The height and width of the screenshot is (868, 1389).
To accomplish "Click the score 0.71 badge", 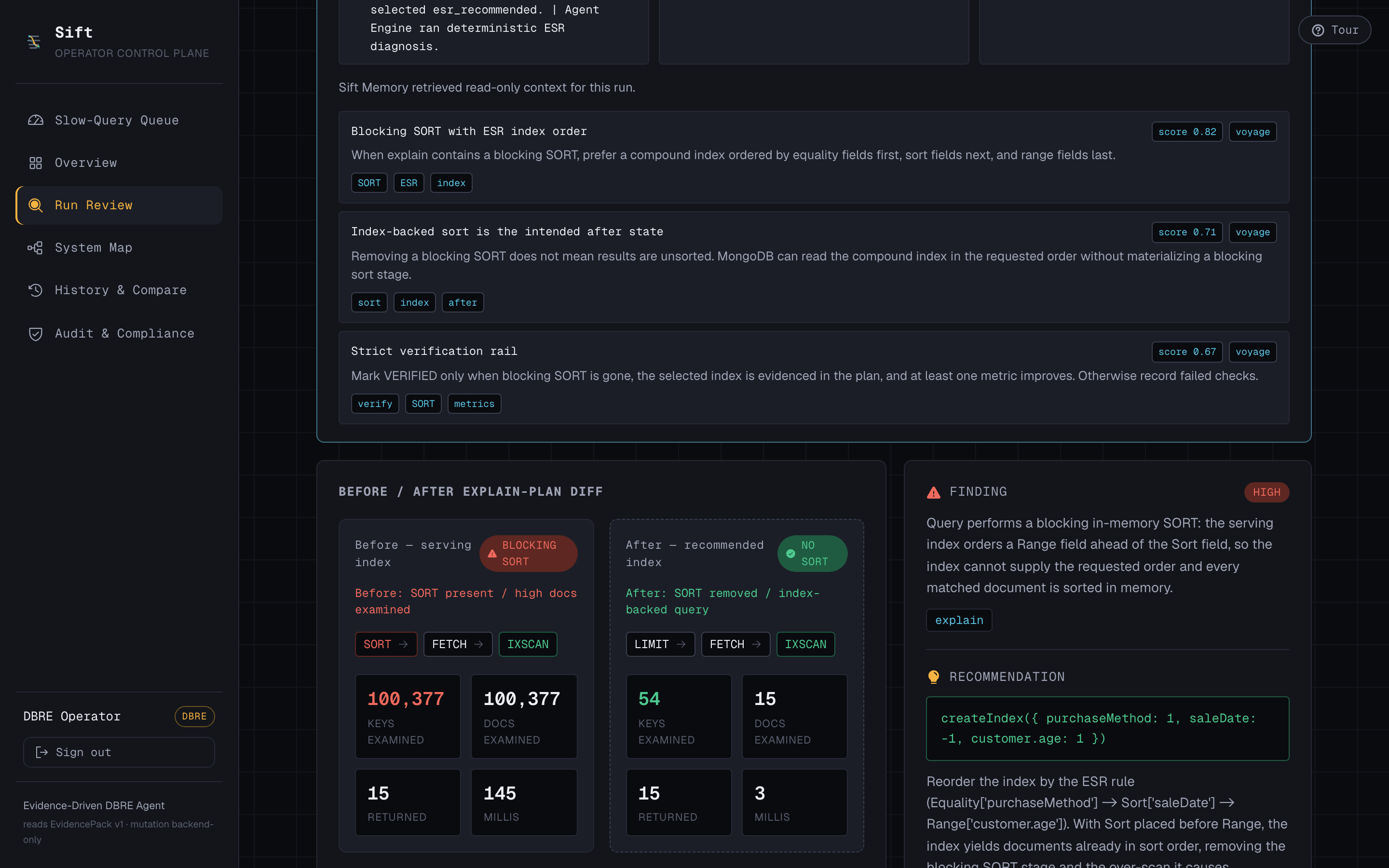I will (x=1187, y=232).
